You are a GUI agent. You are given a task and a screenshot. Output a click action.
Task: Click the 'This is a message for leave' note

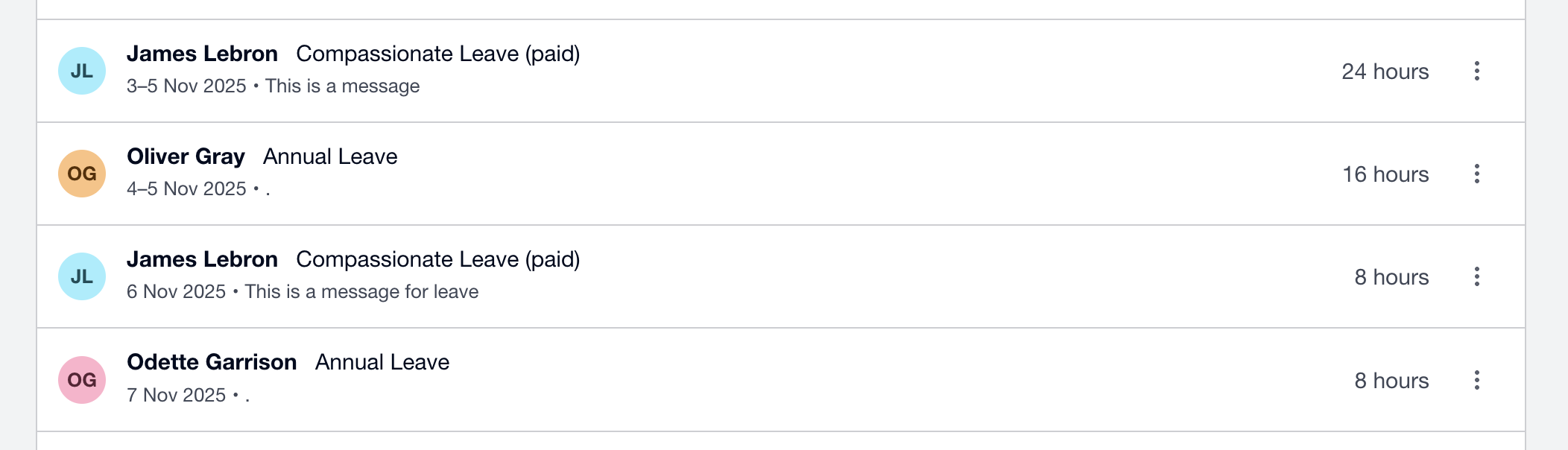pyautogui.click(x=361, y=291)
